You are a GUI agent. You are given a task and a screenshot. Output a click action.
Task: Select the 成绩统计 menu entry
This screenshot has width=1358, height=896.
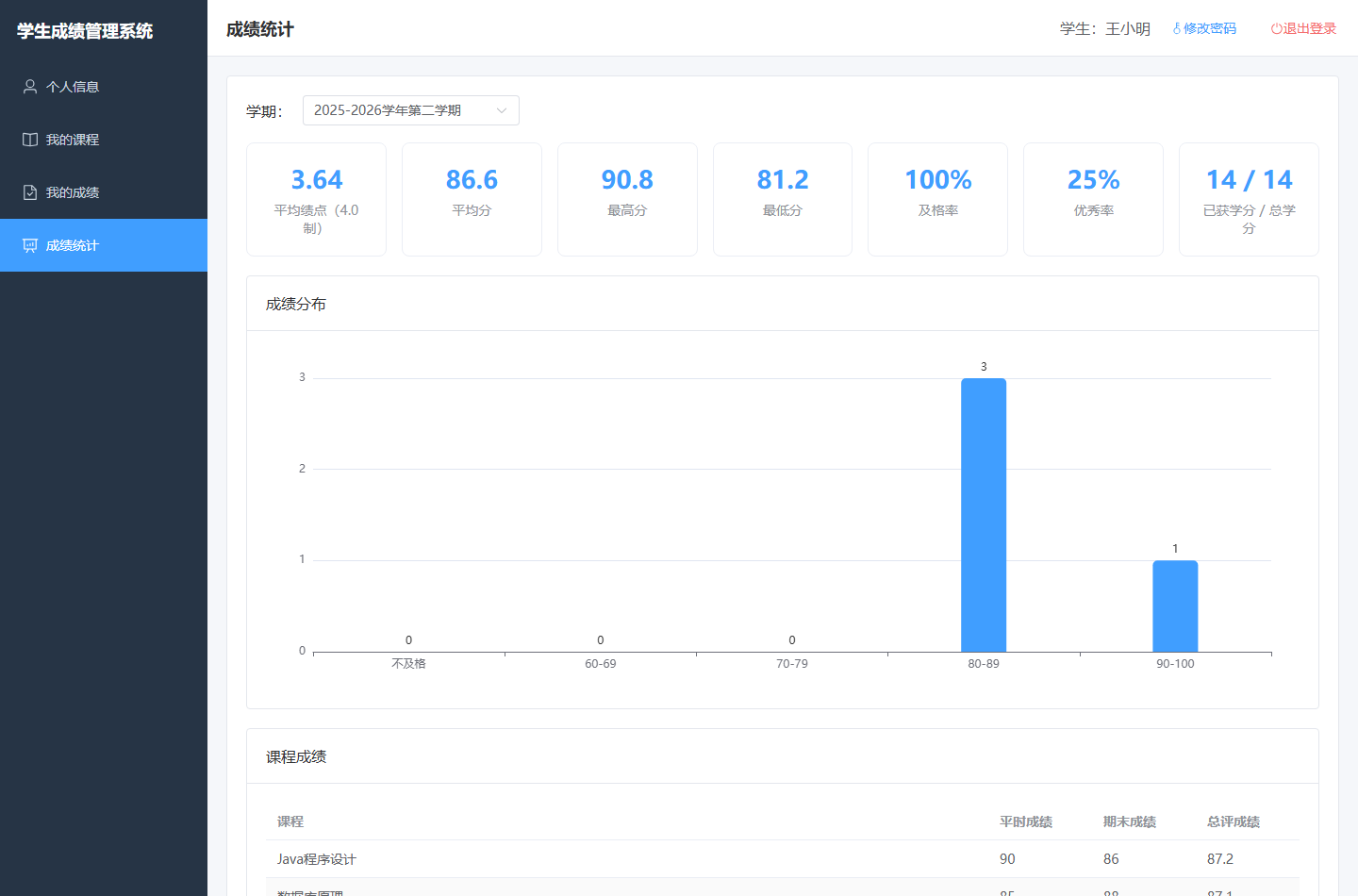pyautogui.click(x=104, y=245)
